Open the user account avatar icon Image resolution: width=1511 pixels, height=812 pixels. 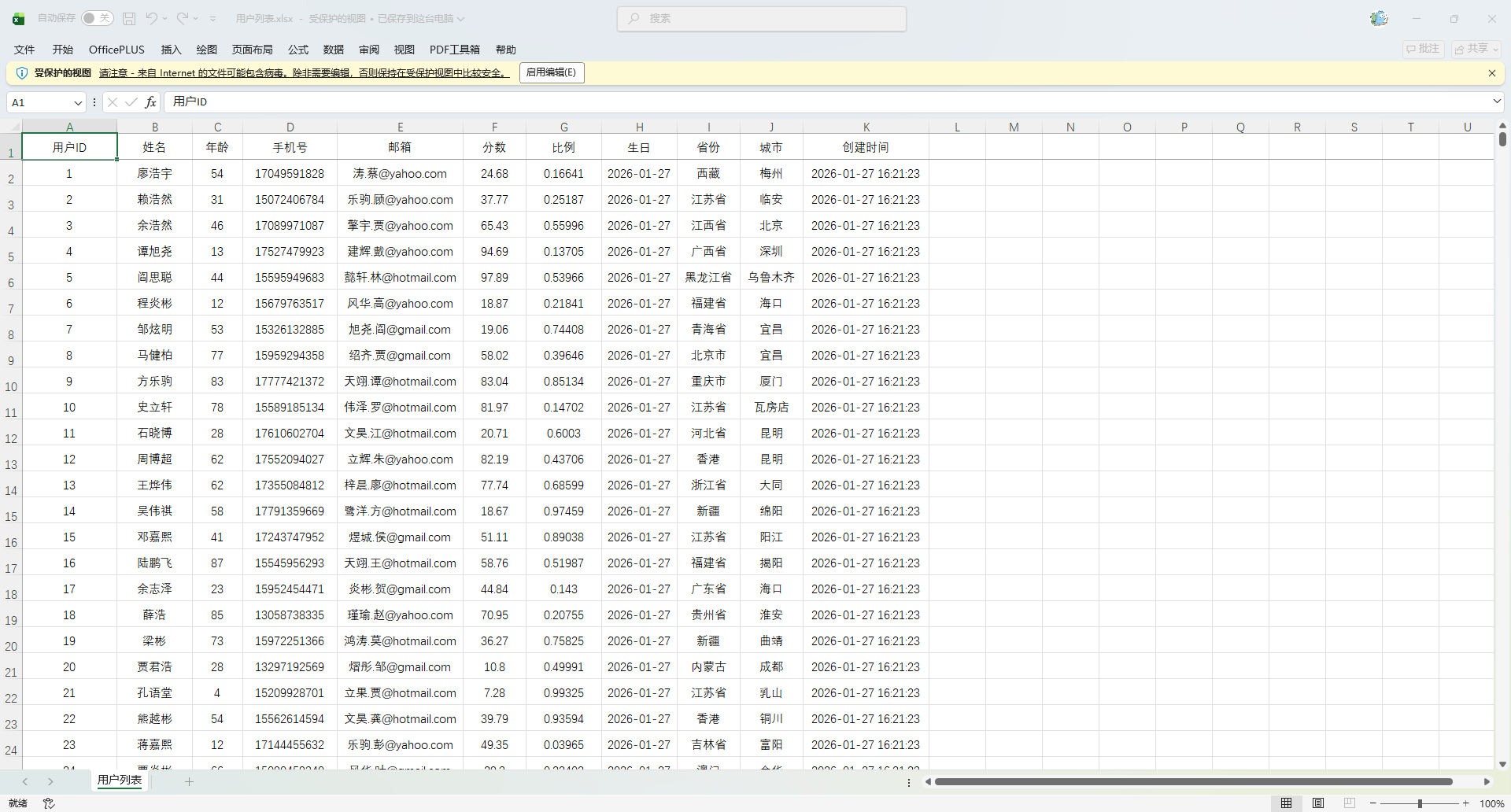click(1379, 18)
